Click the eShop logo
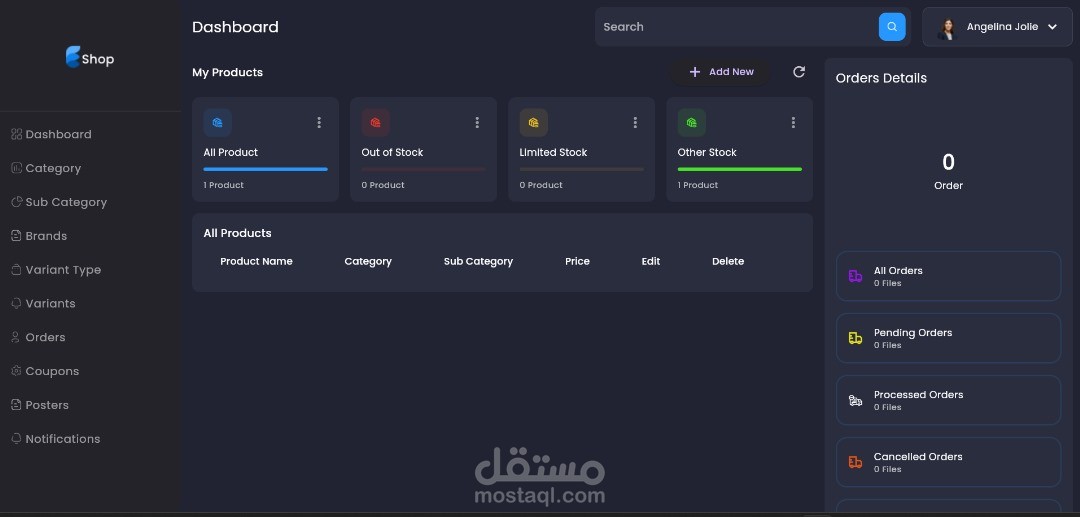 coord(90,57)
